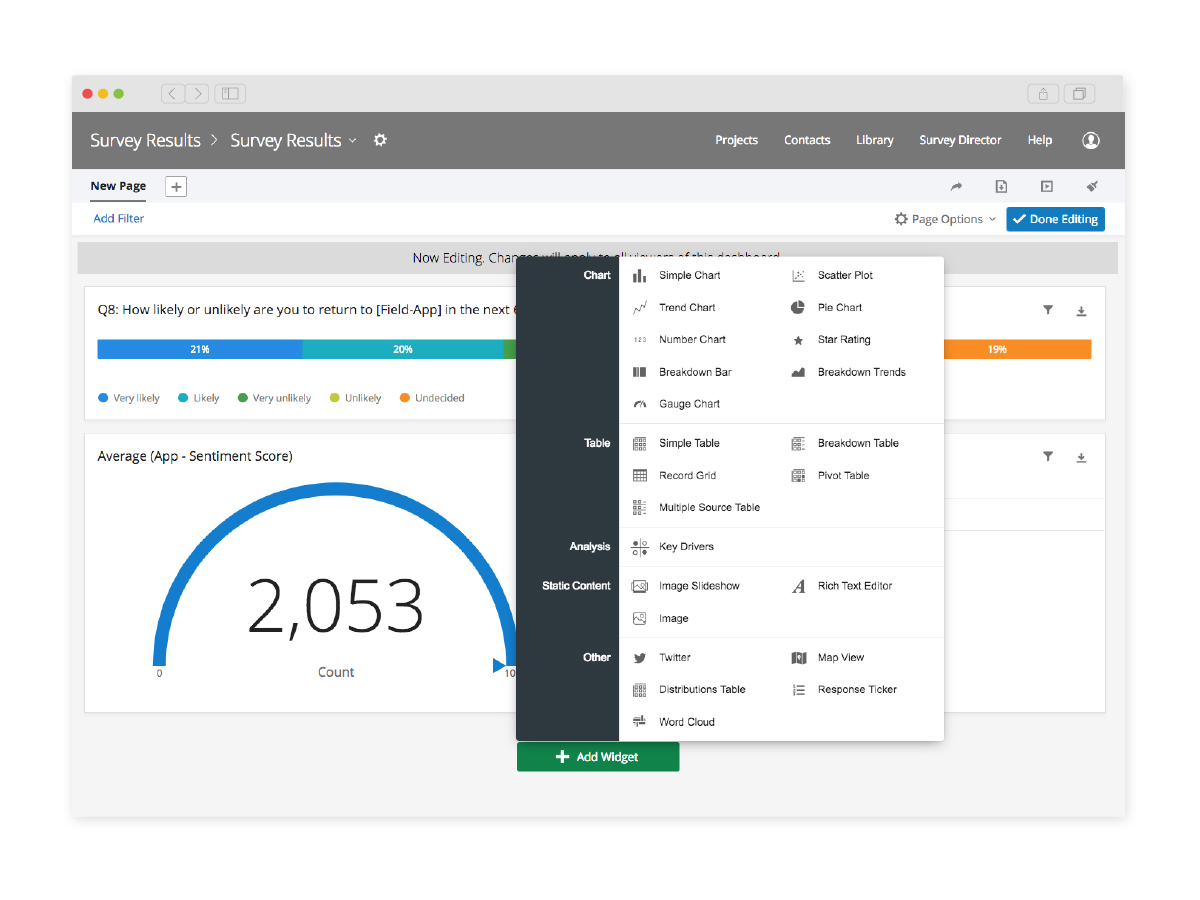Image resolution: width=1200 pixels, height=900 pixels.
Task: Pick the Twitter widget icon
Action: [x=640, y=658]
